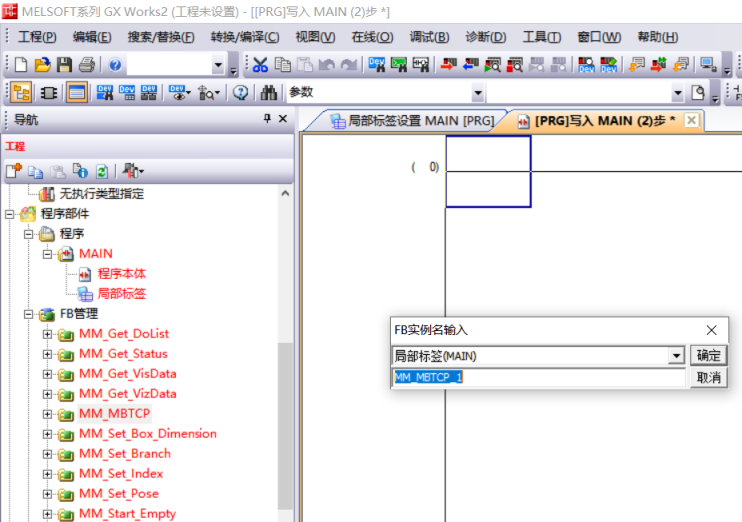Click the Write to PLC icon (red arrow)
Screen dimensions: 742x522
point(448,64)
